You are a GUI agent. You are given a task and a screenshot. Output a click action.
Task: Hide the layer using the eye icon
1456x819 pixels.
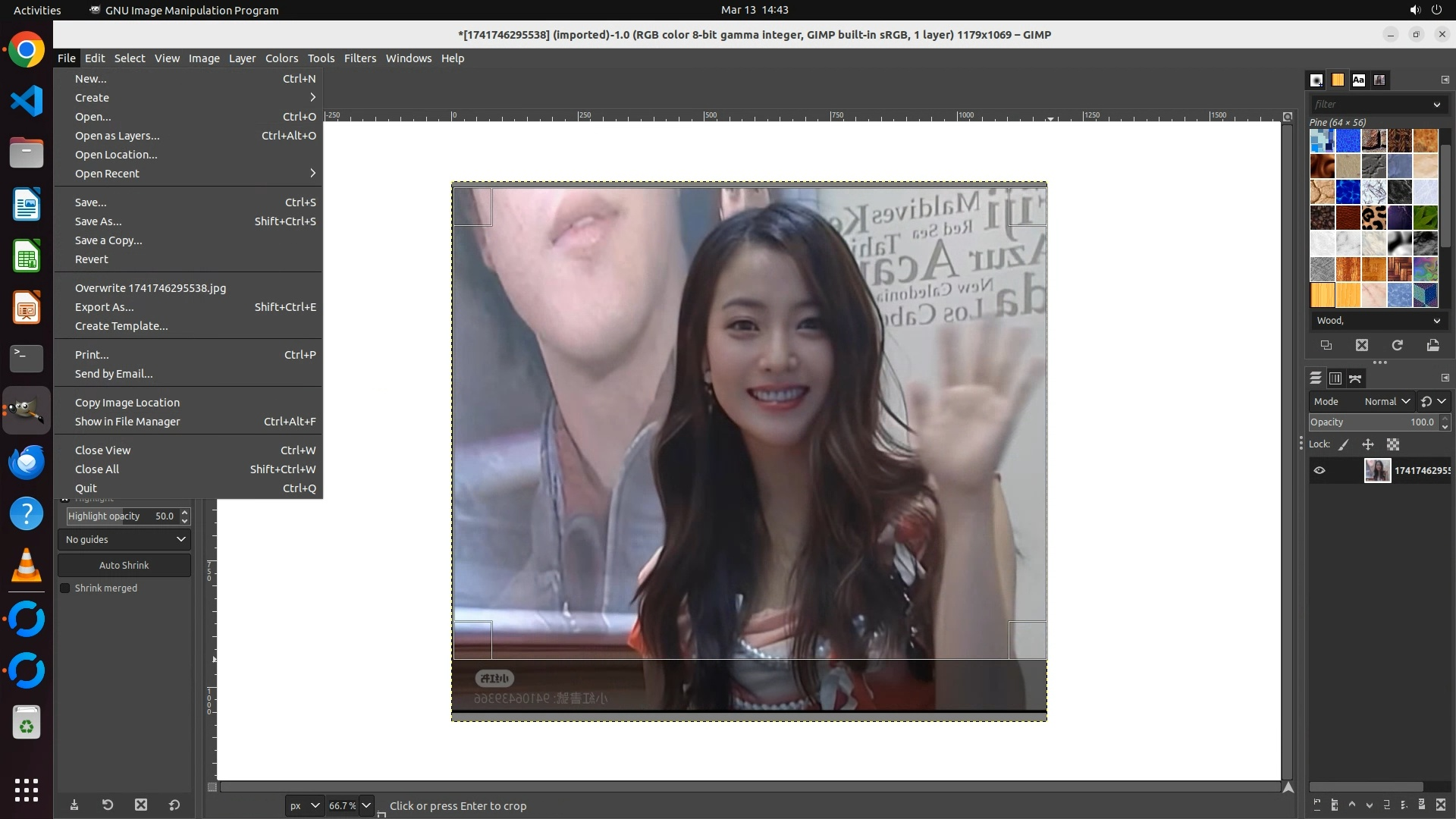coord(1319,470)
